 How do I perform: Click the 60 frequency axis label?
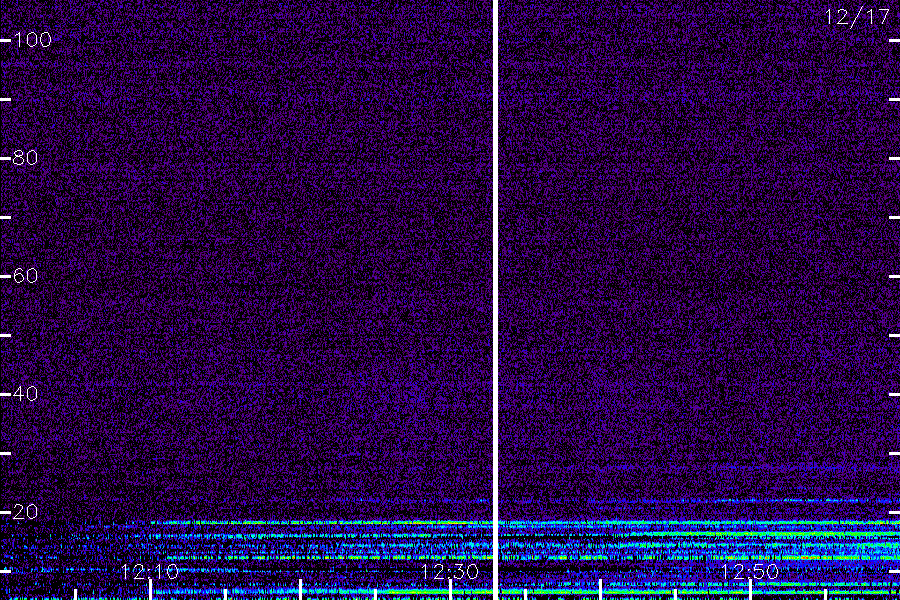[x=25, y=276]
